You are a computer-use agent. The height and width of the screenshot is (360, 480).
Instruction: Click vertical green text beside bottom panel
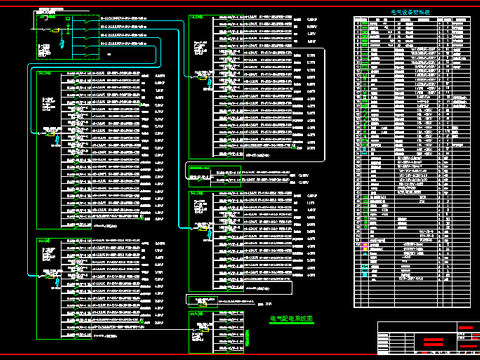247,338
